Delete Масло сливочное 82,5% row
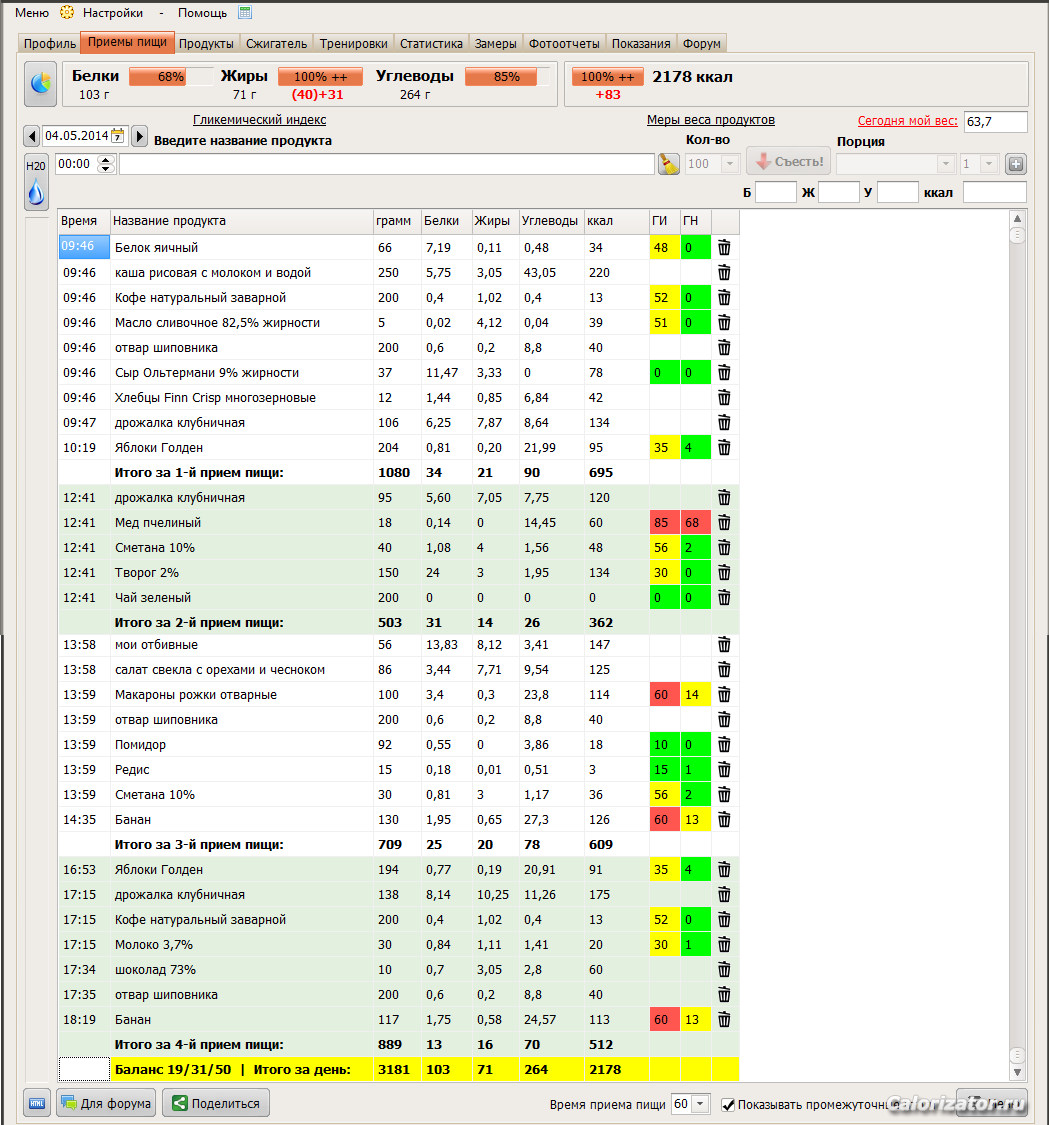The image size is (1049, 1125). (724, 323)
